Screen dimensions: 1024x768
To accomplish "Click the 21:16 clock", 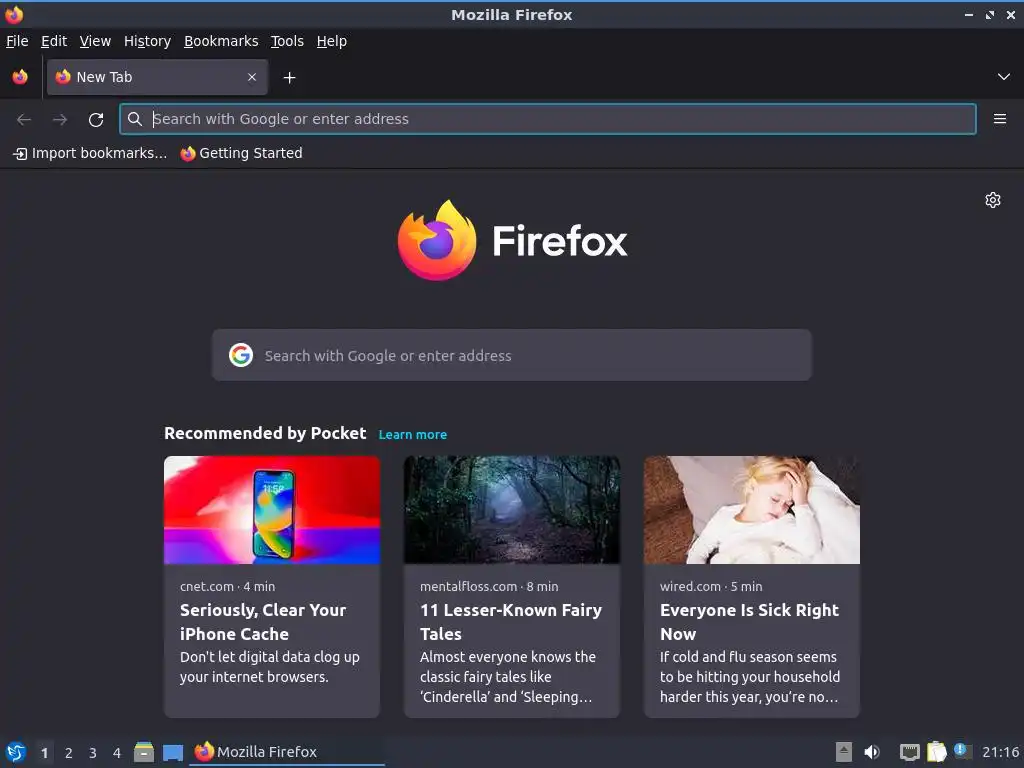I will [1000, 752].
